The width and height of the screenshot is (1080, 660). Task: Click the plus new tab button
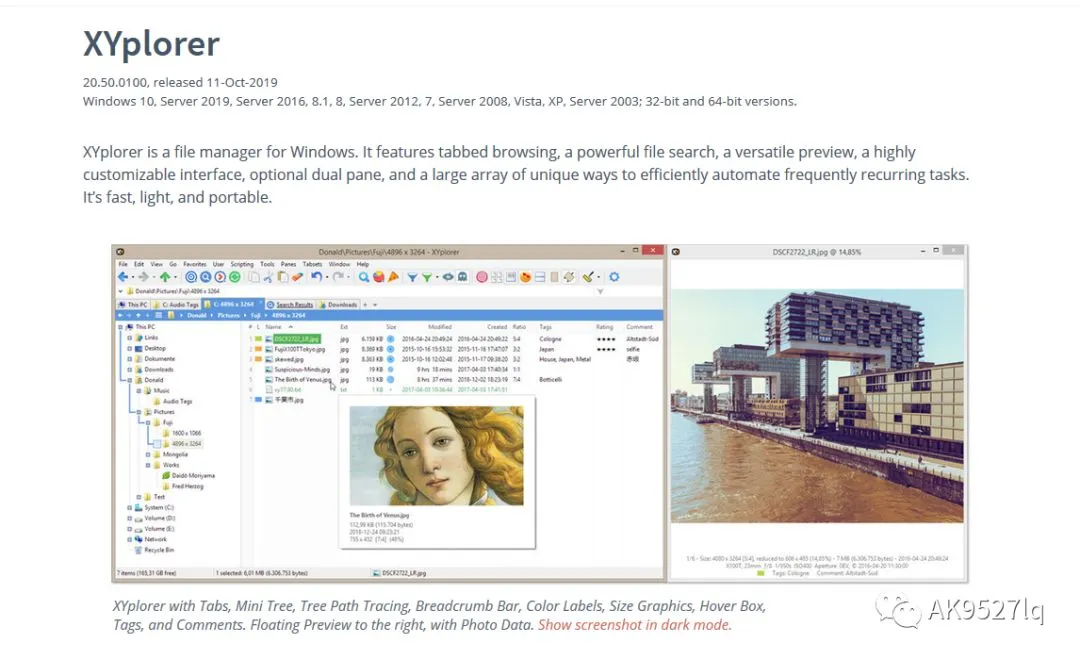tap(365, 305)
